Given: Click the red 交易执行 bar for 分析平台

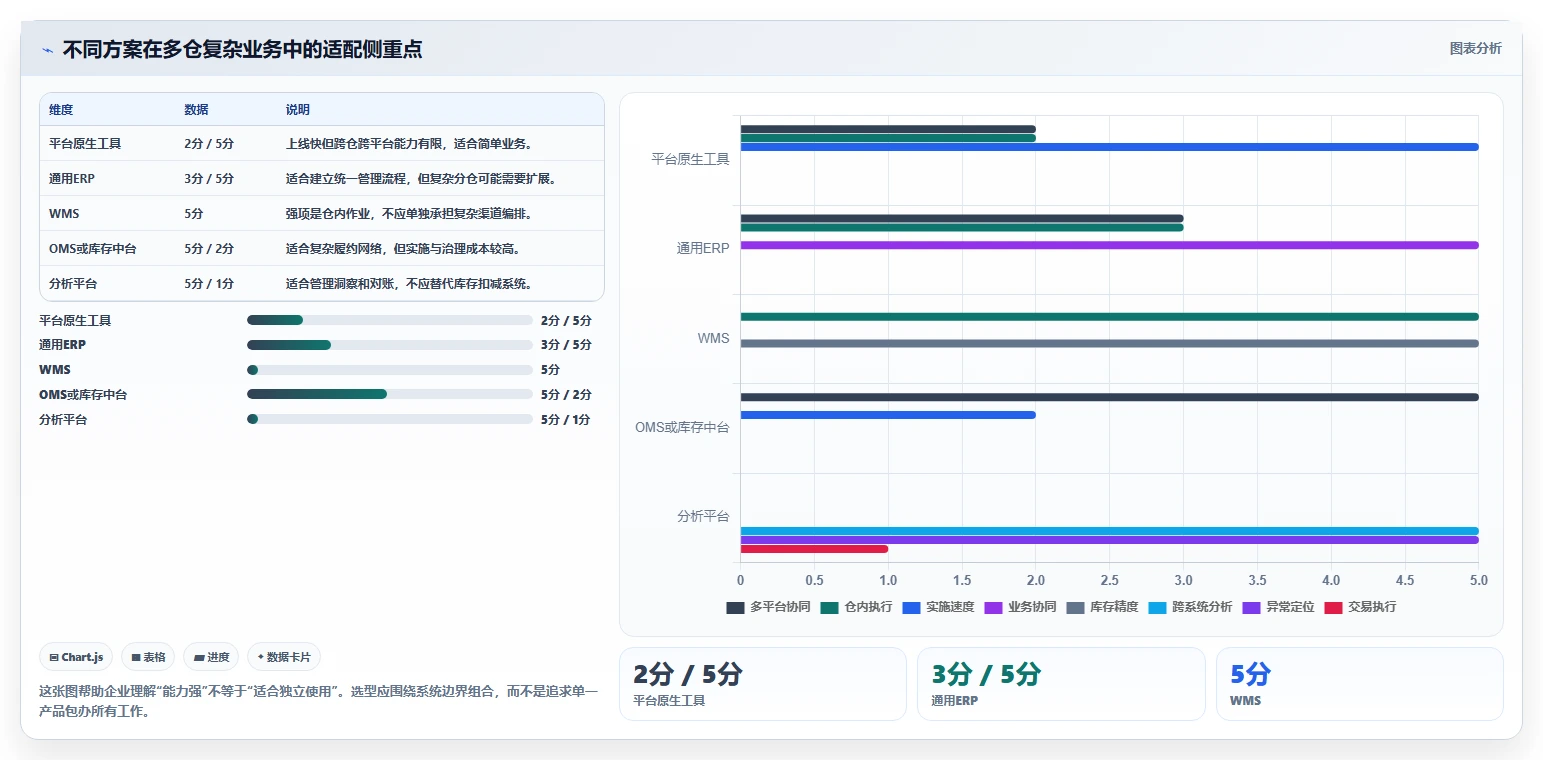Looking at the screenshot, I should (814, 549).
